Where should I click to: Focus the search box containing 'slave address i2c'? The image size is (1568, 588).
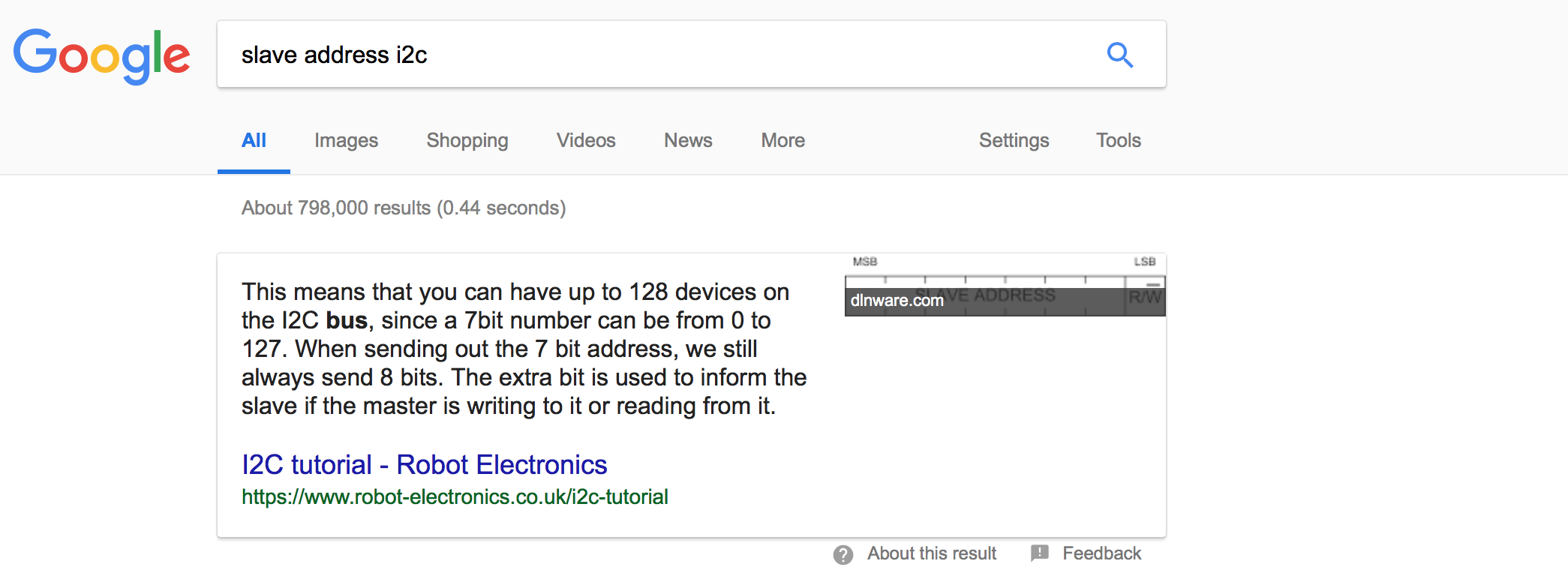click(x=660, y=55)
